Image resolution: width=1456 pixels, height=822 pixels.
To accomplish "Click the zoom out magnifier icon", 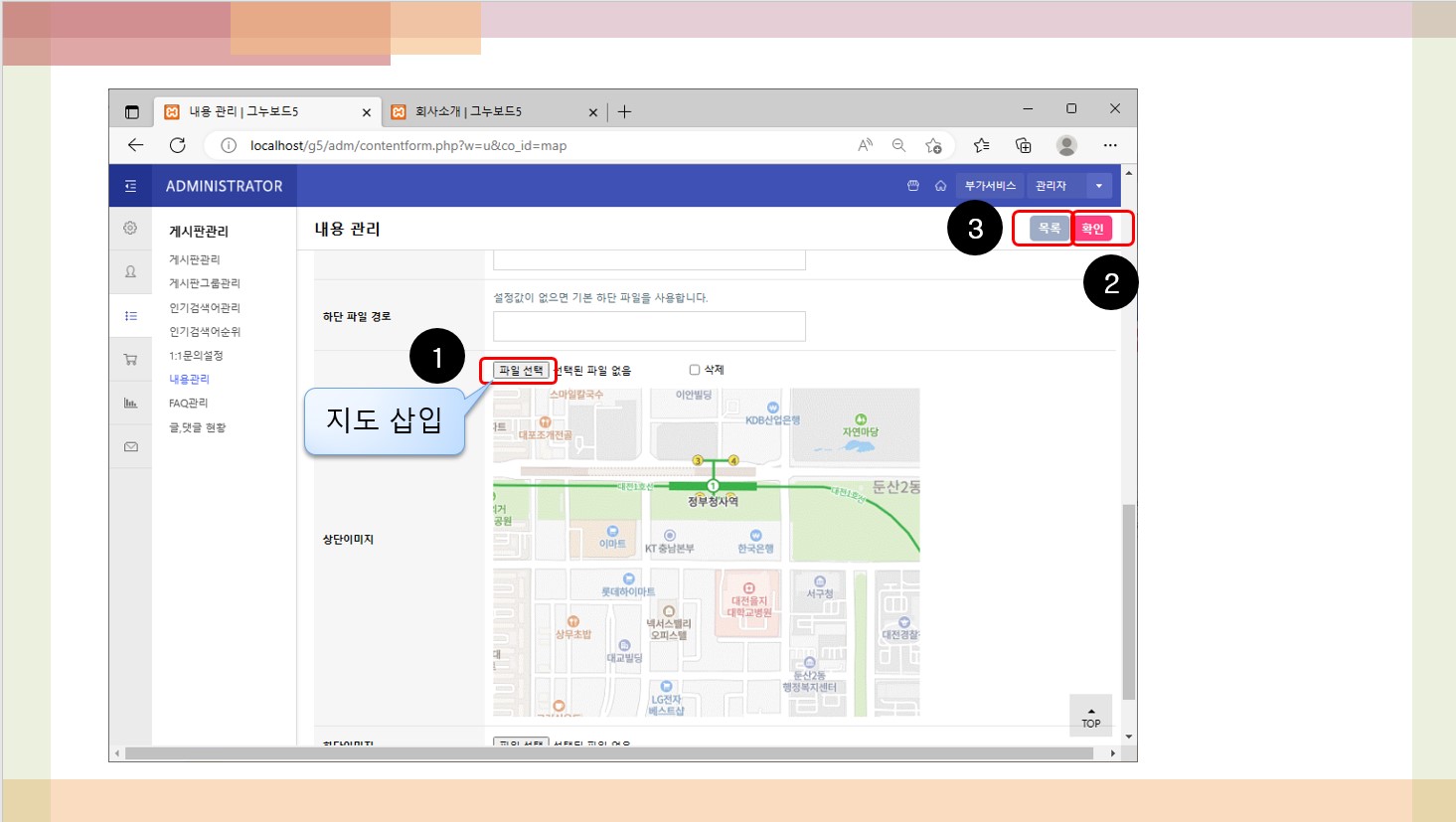I will (x=898, y=145).
